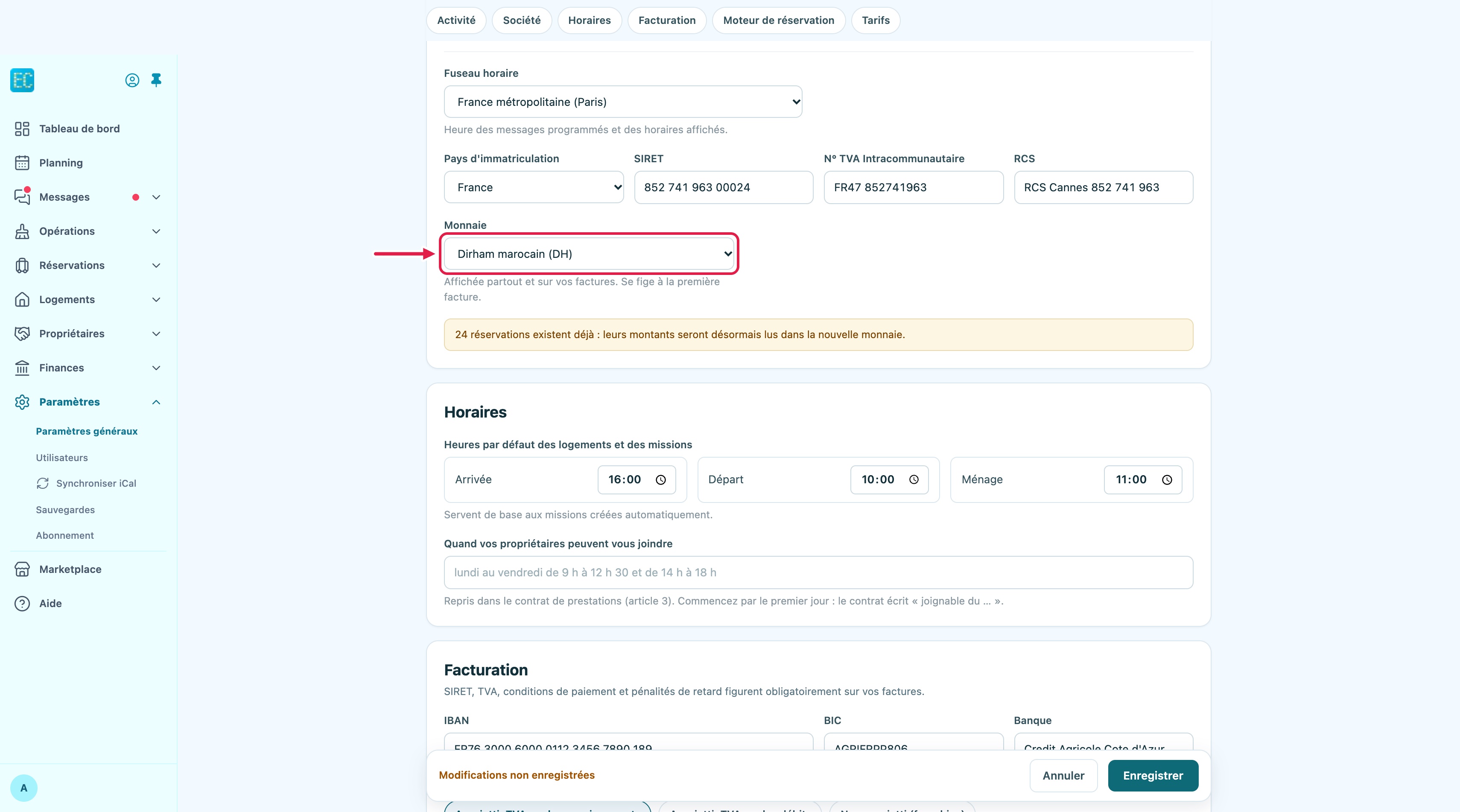
Task: Collapse the Paramètres submenu chevron
Action: [x=156, y=402]
